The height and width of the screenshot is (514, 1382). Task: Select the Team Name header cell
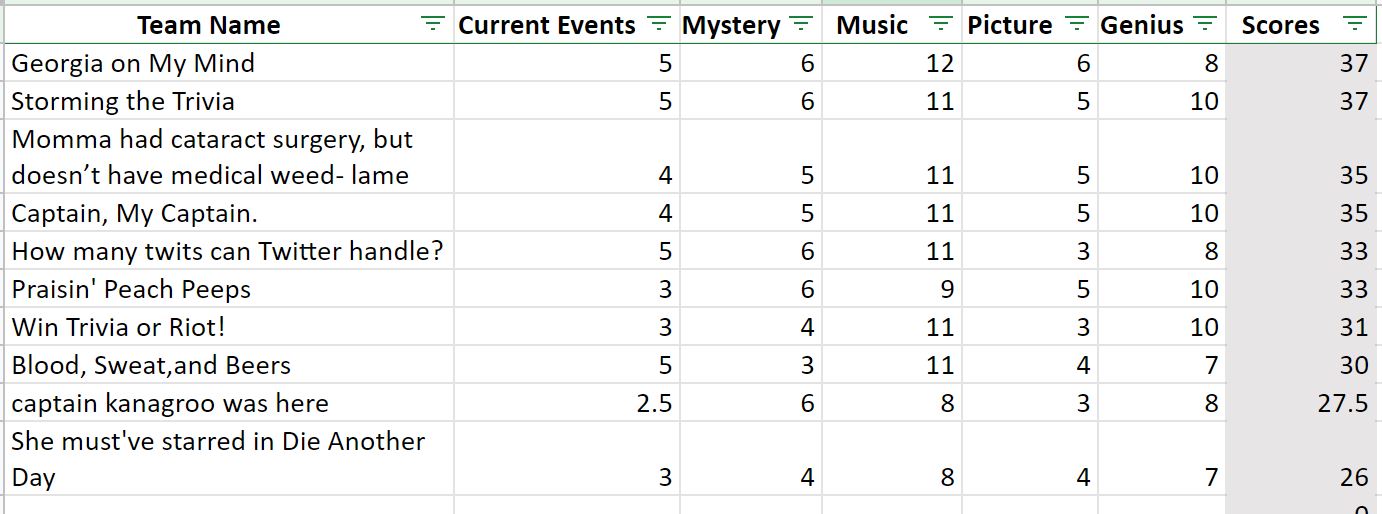229,25
